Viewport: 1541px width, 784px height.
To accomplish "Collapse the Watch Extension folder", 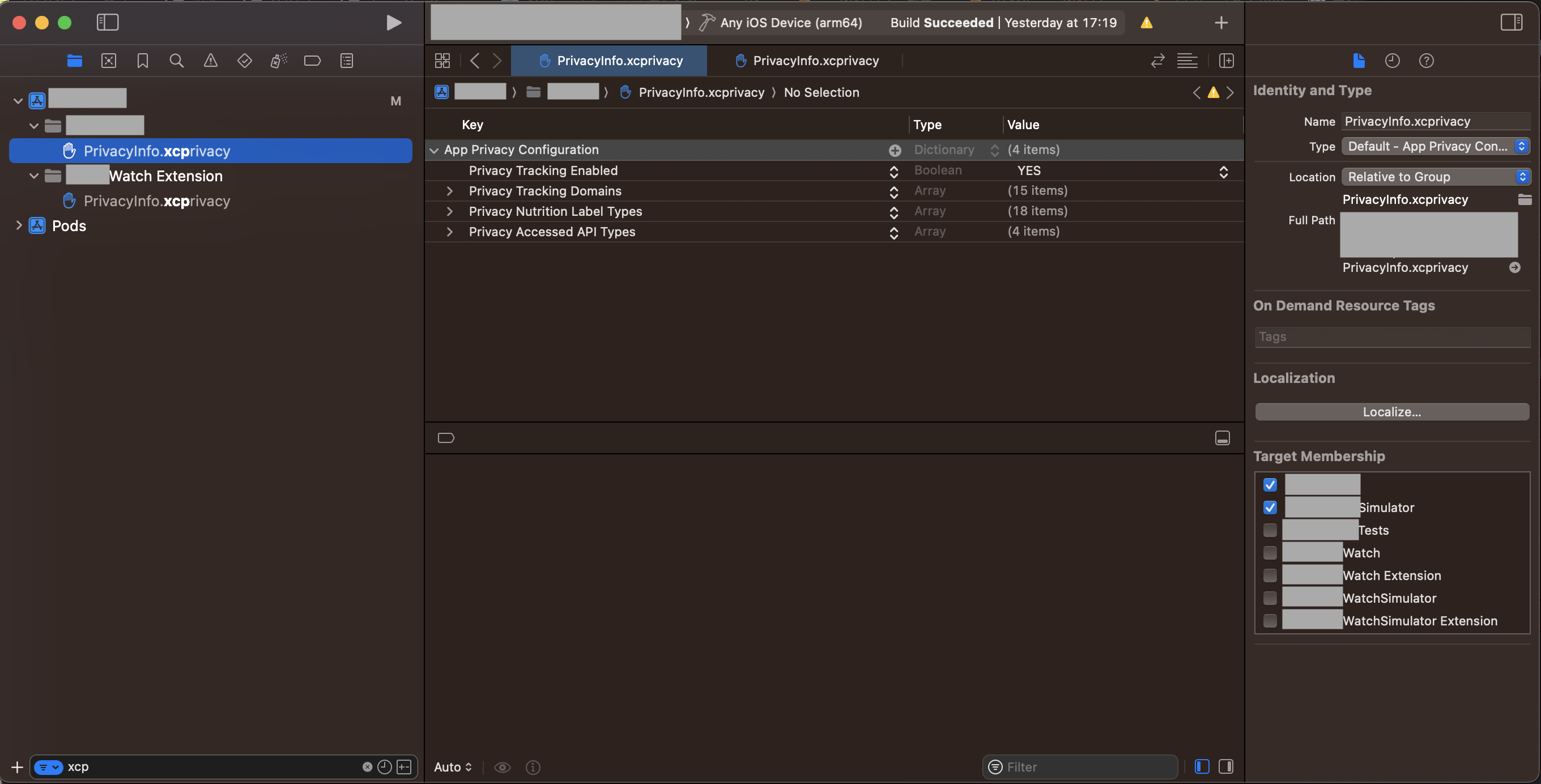I will point(34,176).
